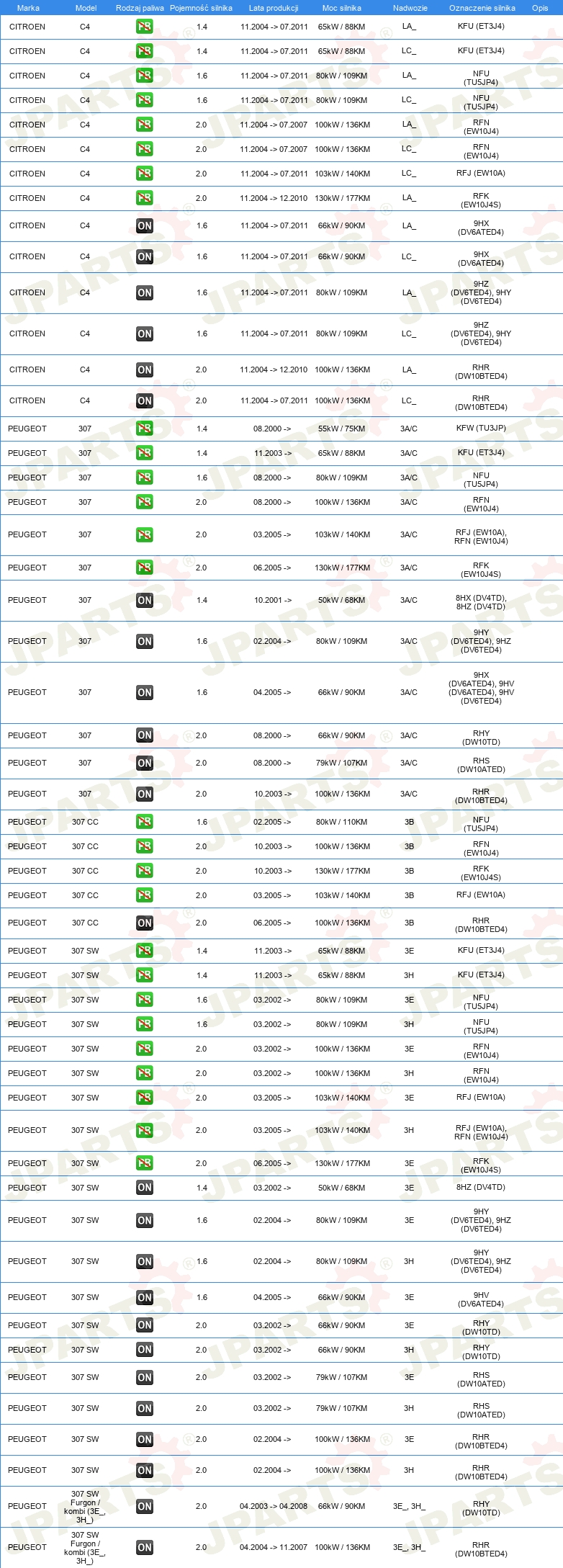
Task: Click 11.2004 -> 12.2010 date in Citroen RFK row
Action: coord(274,198)
